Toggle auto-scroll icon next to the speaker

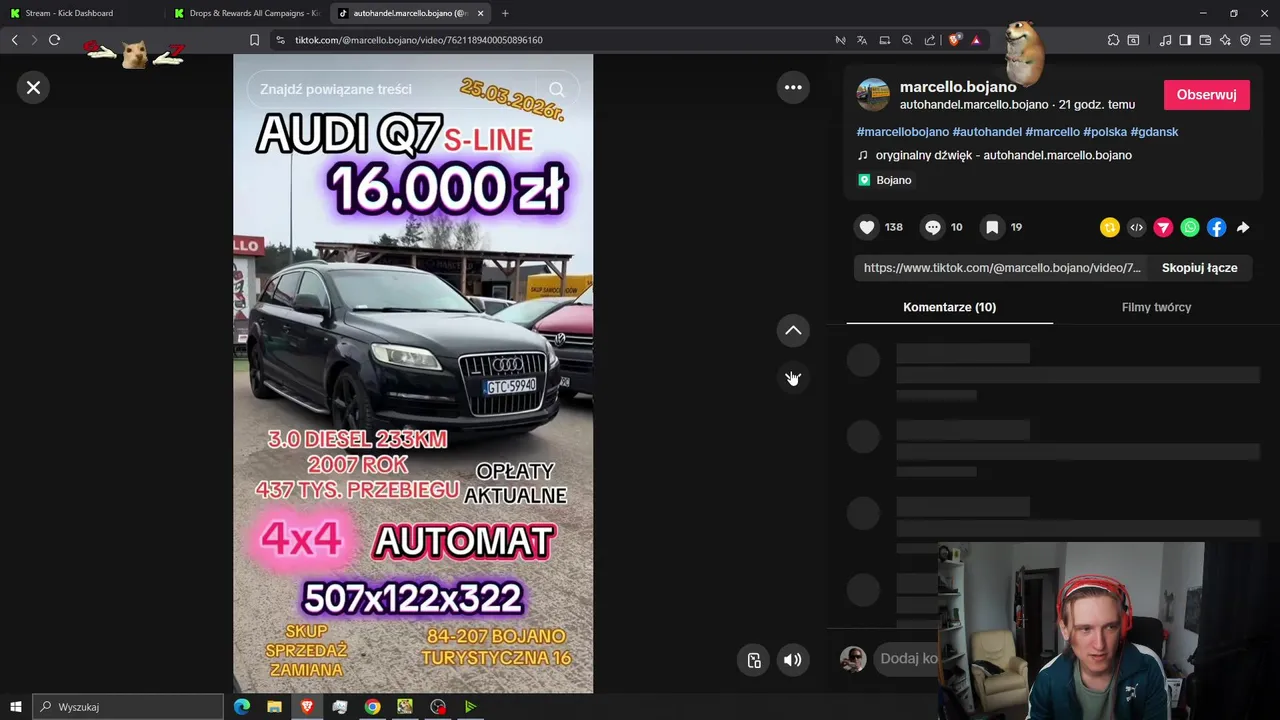pos(754,660)
